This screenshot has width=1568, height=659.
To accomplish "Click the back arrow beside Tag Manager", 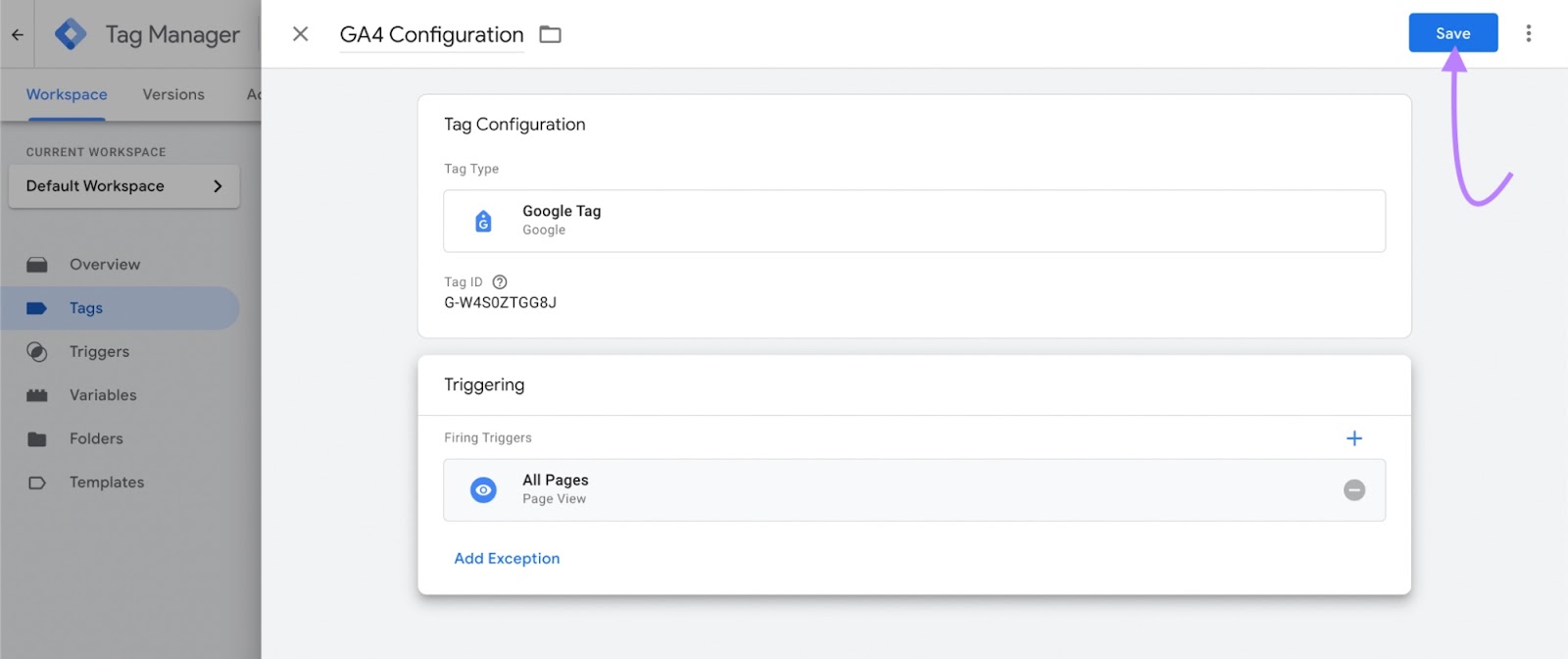I will pos(18,34).
